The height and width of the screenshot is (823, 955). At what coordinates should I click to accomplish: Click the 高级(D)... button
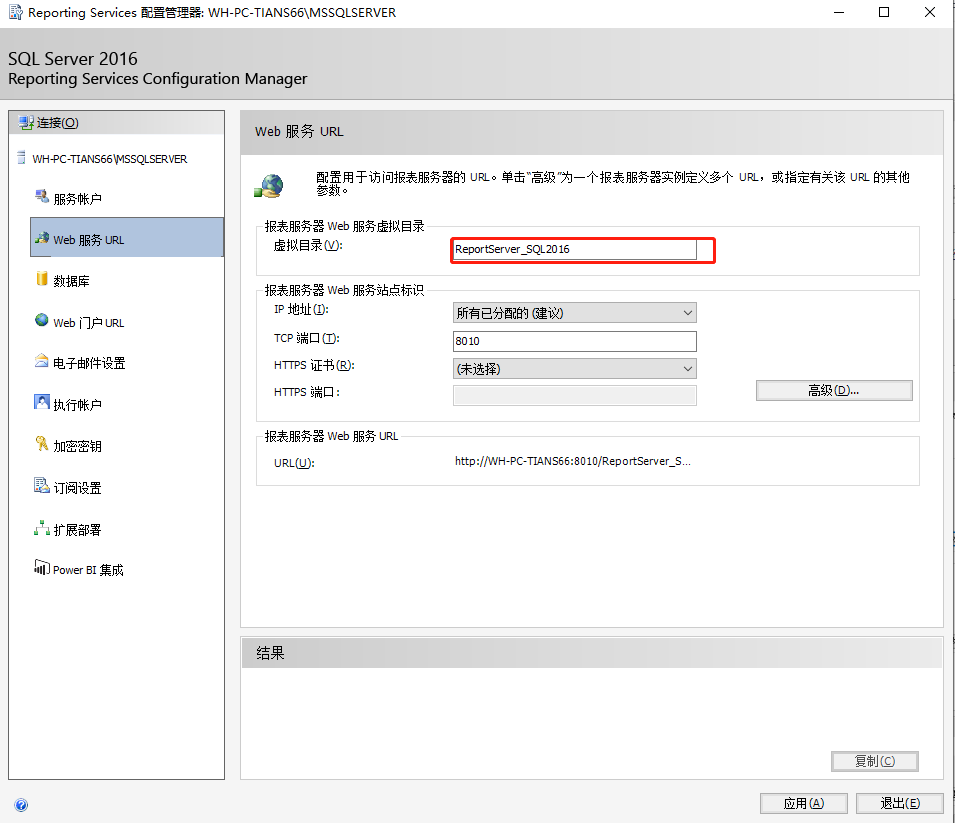click(834, 390)
